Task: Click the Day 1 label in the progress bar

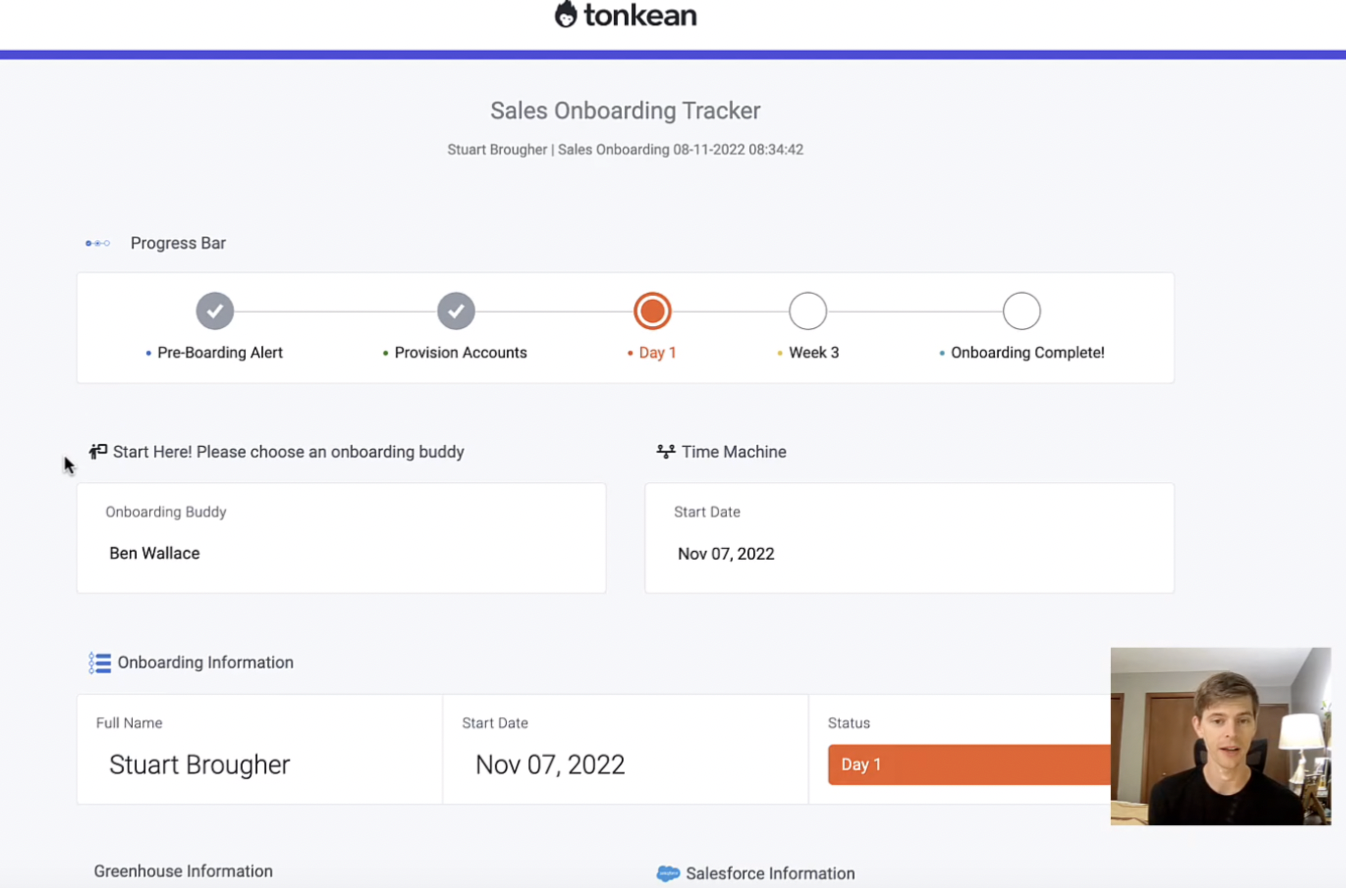Action: coord(658,352)
